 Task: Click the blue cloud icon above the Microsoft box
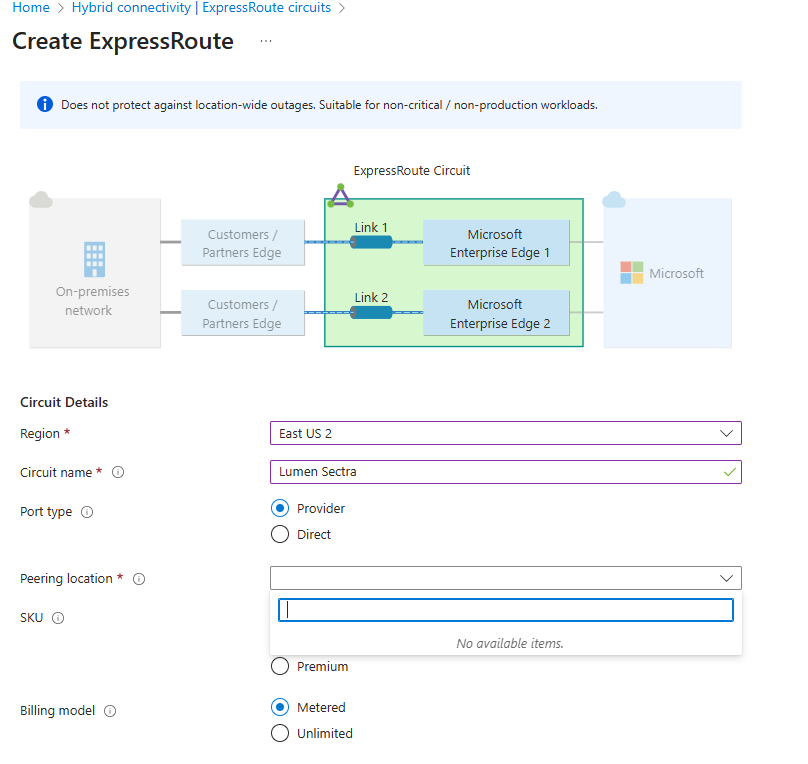click(x=614, y=199)
